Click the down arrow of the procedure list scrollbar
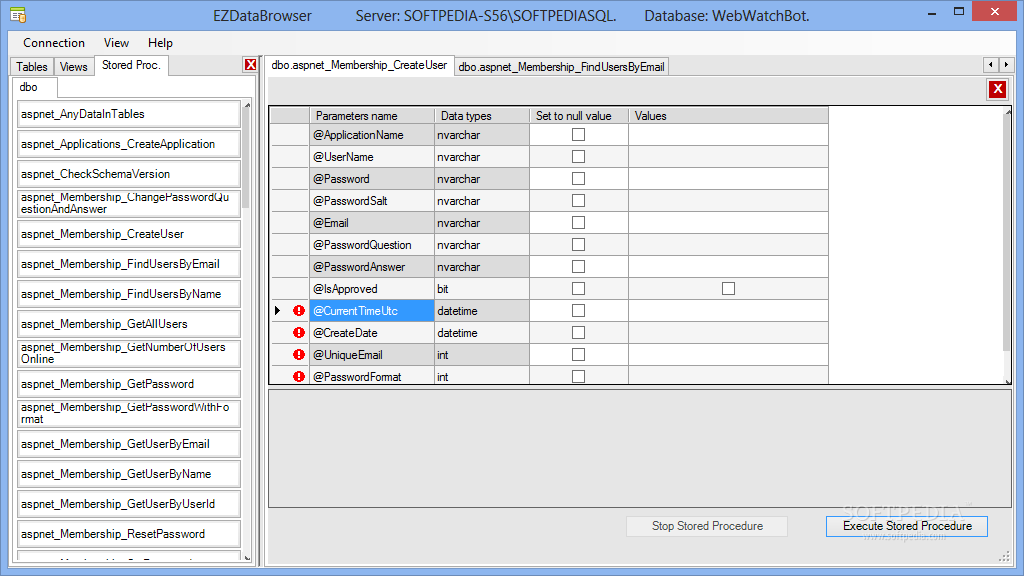The width and height of the screenshot is (1024, 576). 247,558
